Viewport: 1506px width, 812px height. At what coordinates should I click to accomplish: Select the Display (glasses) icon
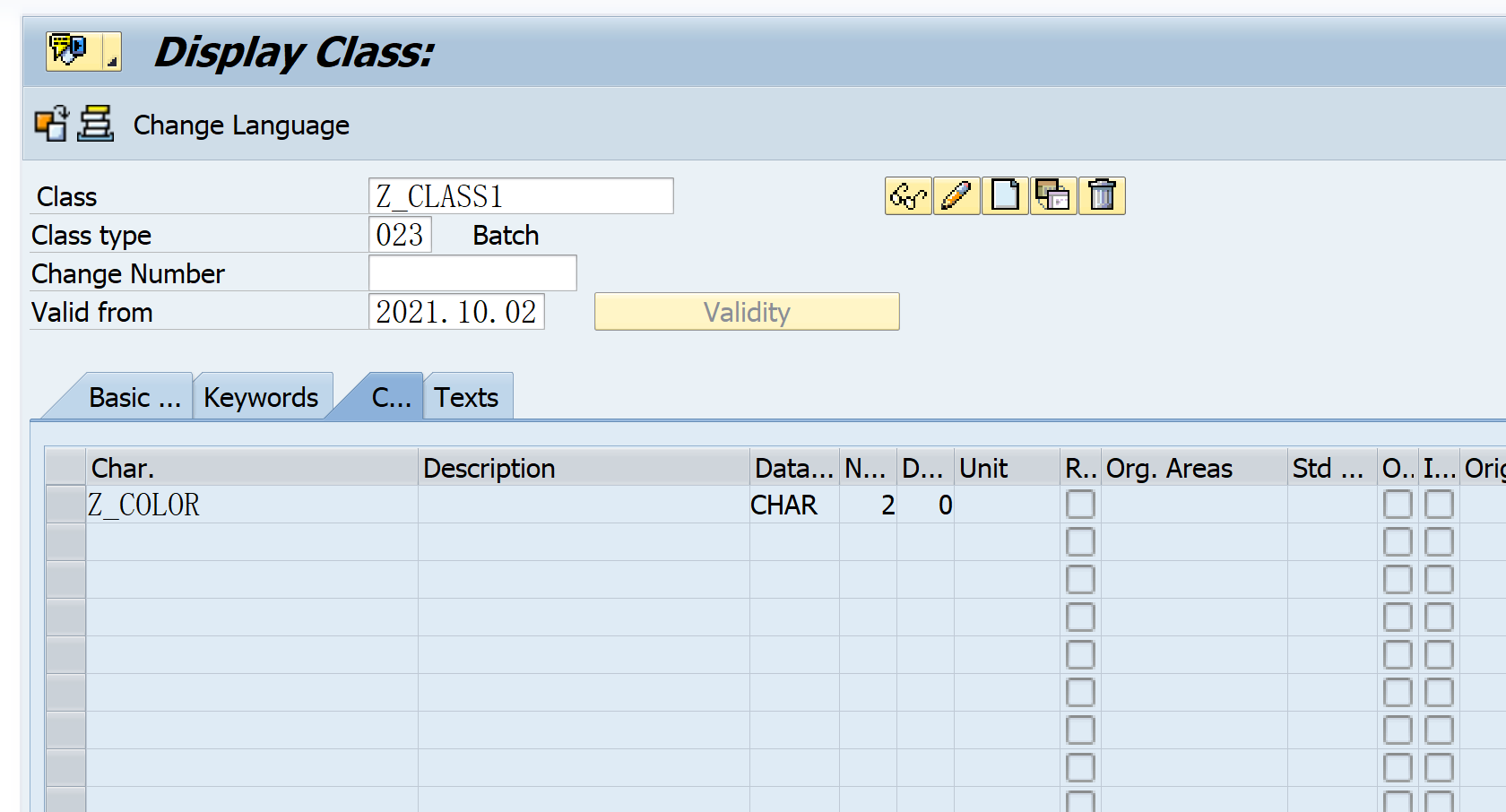coord(907,195)
